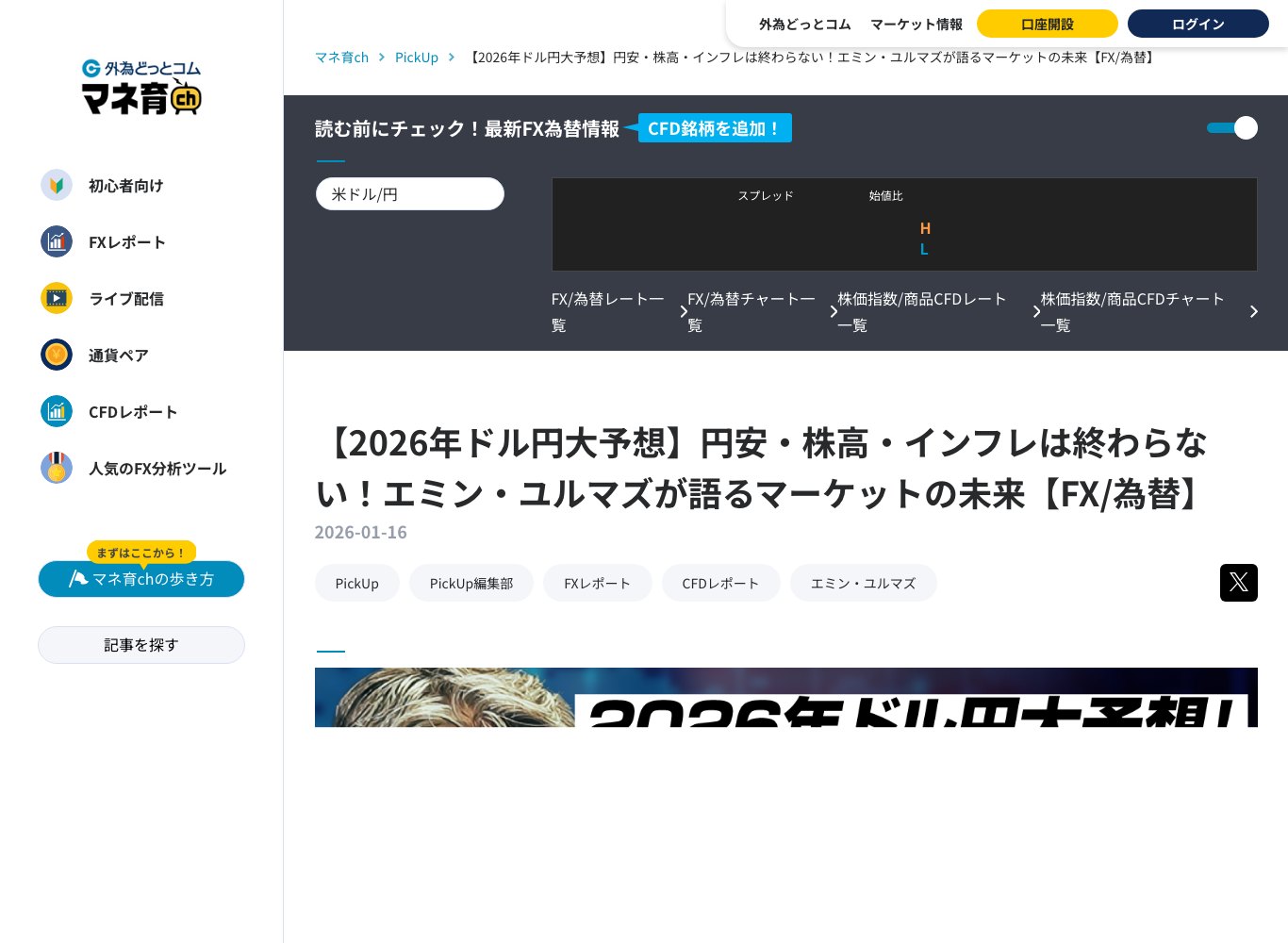Open ライブ配信 in the sidebar
The height and width of the screenshot is (943, 1288).
(126, 299)
